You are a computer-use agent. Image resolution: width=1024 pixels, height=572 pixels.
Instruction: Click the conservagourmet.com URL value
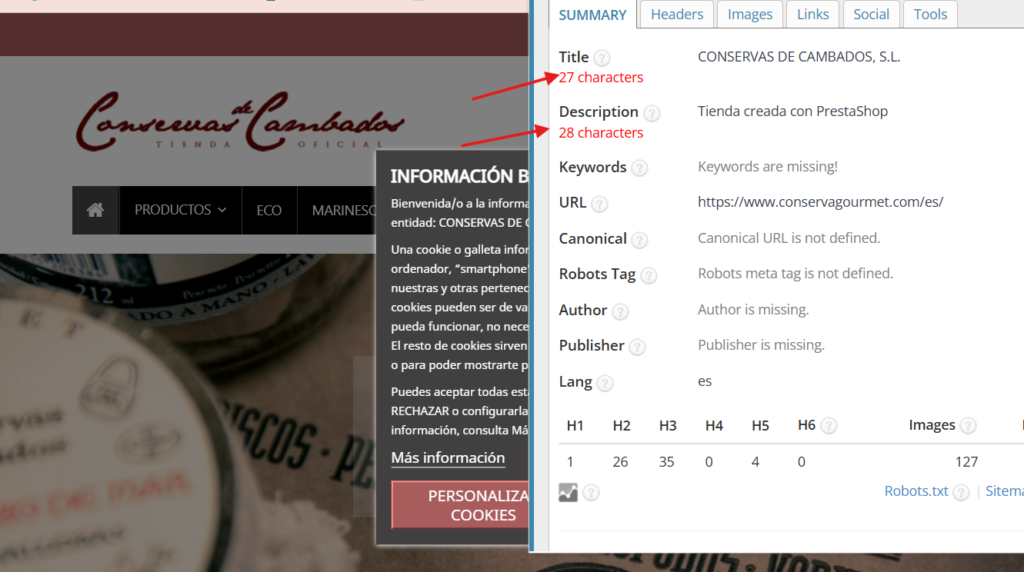coord(820,202)
